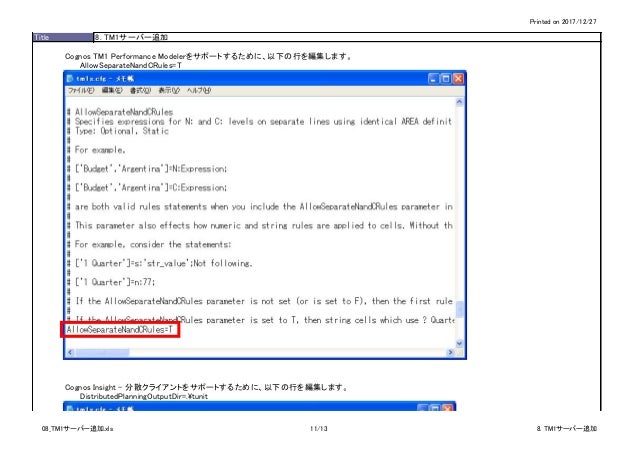The height and width of the screenshot is (451, 638).
Task: Click the ['Budget','Argentina']=C:Expression; line
Action: click(x=147, y=188)
